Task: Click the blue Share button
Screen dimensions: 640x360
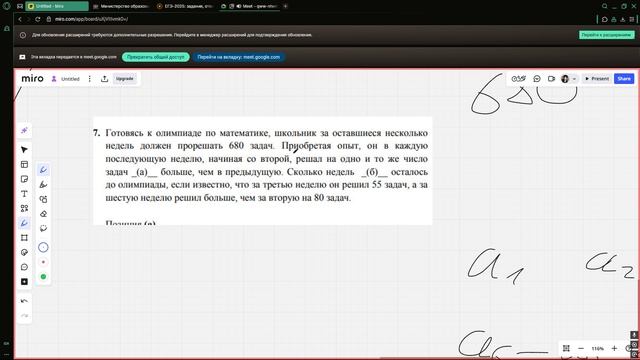Action: [x=624, y=79]
